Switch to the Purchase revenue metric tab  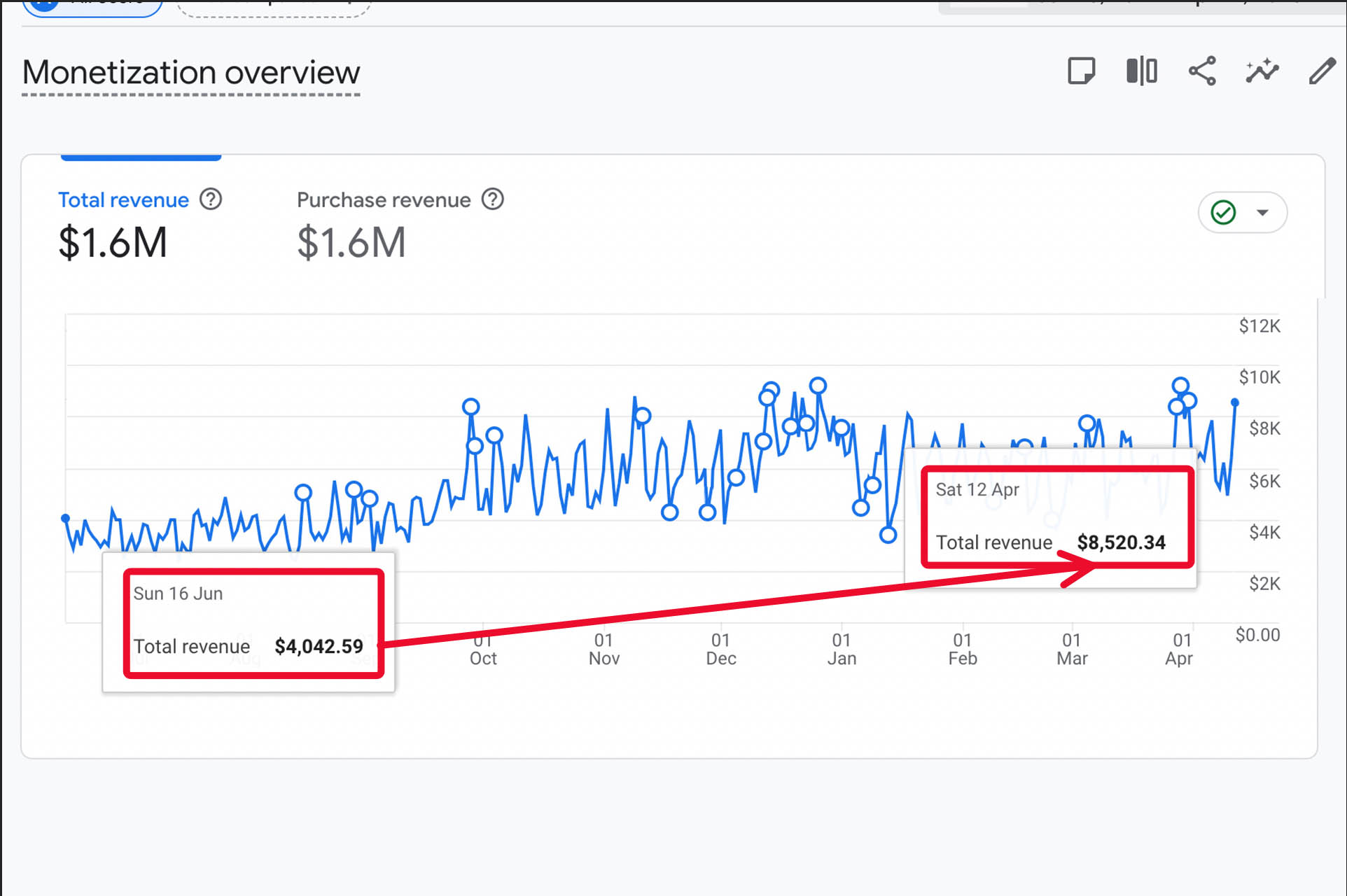[383, 200]
